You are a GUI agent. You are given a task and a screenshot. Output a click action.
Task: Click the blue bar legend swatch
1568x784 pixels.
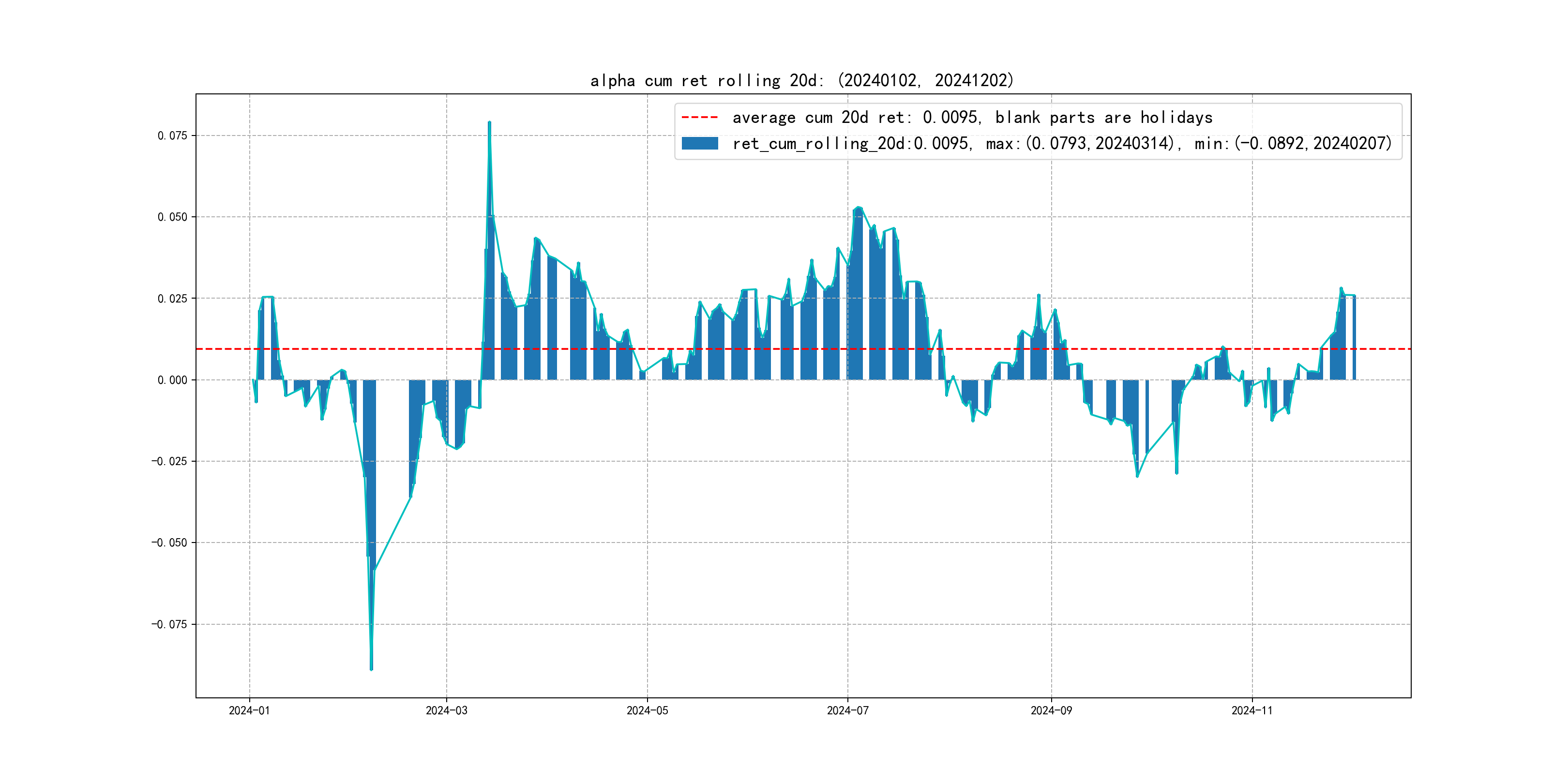(699, 144)
